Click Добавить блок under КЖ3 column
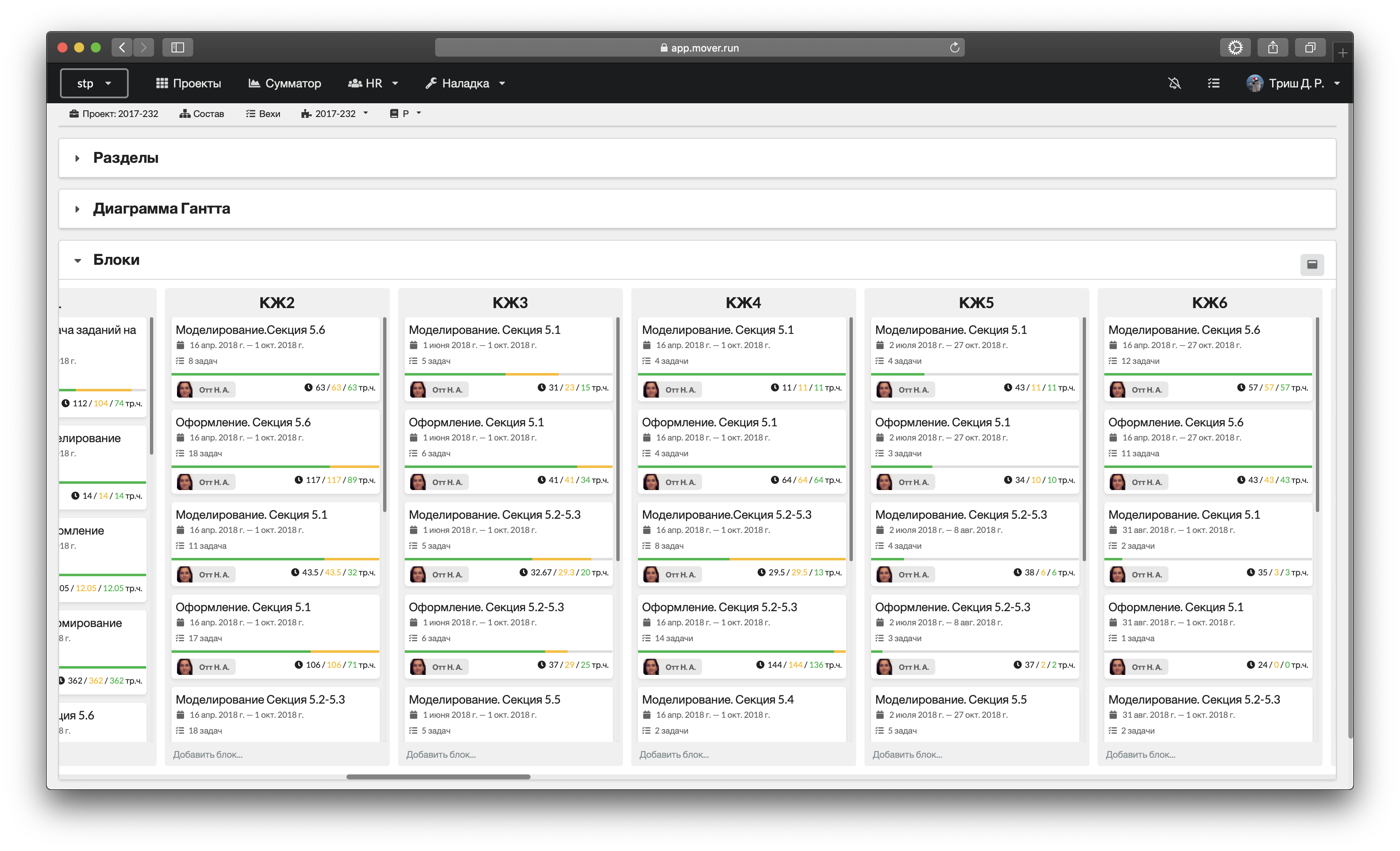 tap(441, 754)
